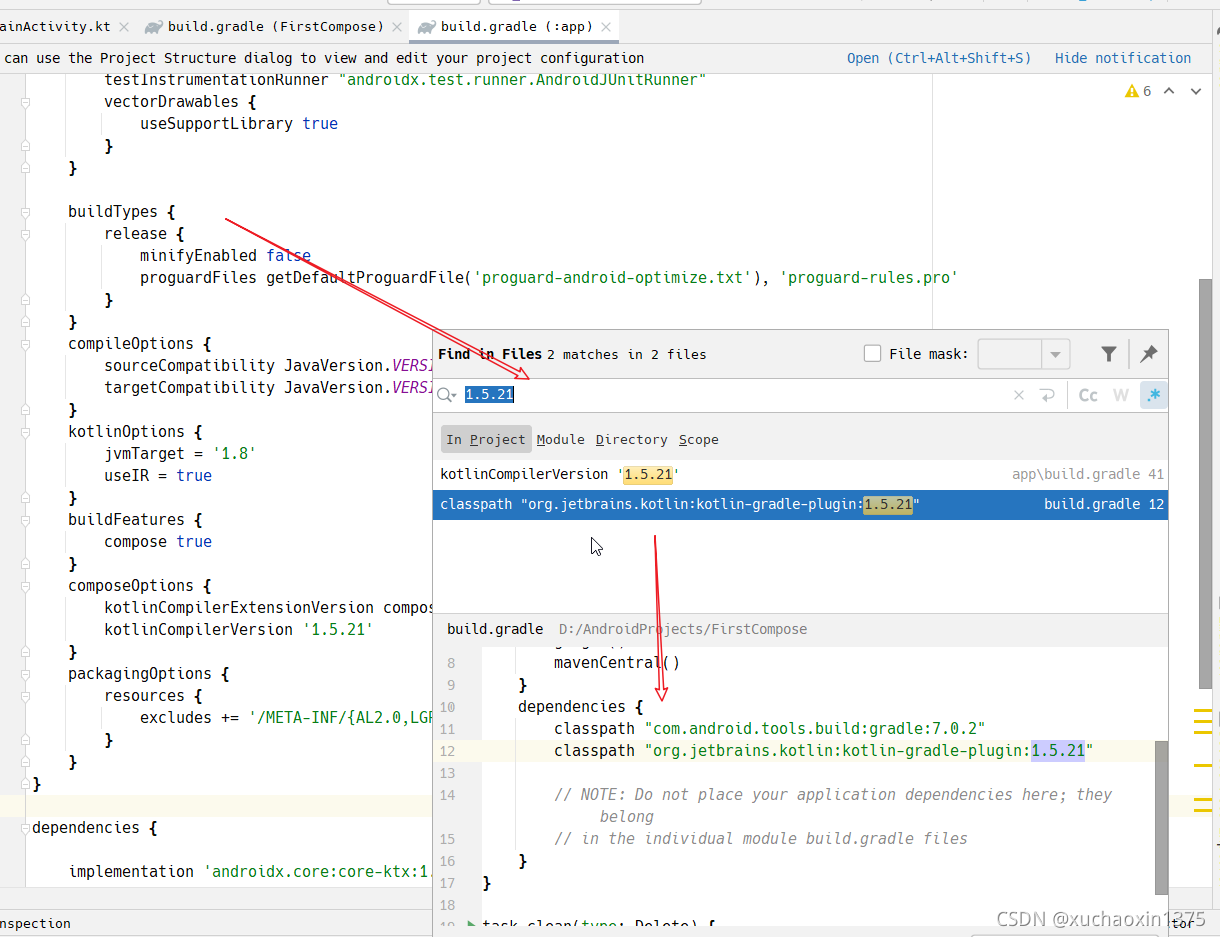This screenshot has height=937, width=1220.
Task: Click the compose true line
Action: pyautogui.click(x=158, y=542)
